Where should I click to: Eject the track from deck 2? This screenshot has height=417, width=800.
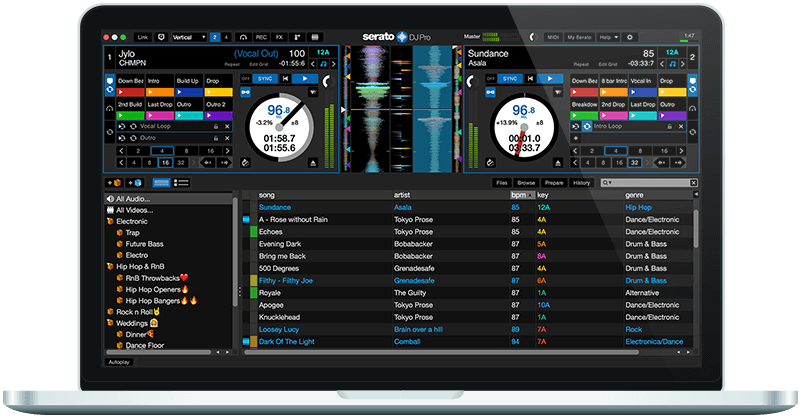pyautogui.click(x=558, y=163)
